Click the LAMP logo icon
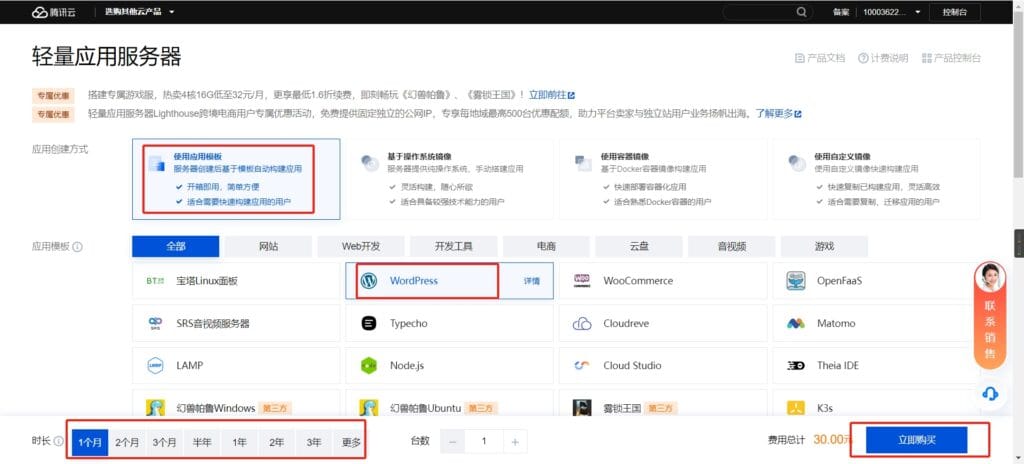1024x464 pixels. 155,365
